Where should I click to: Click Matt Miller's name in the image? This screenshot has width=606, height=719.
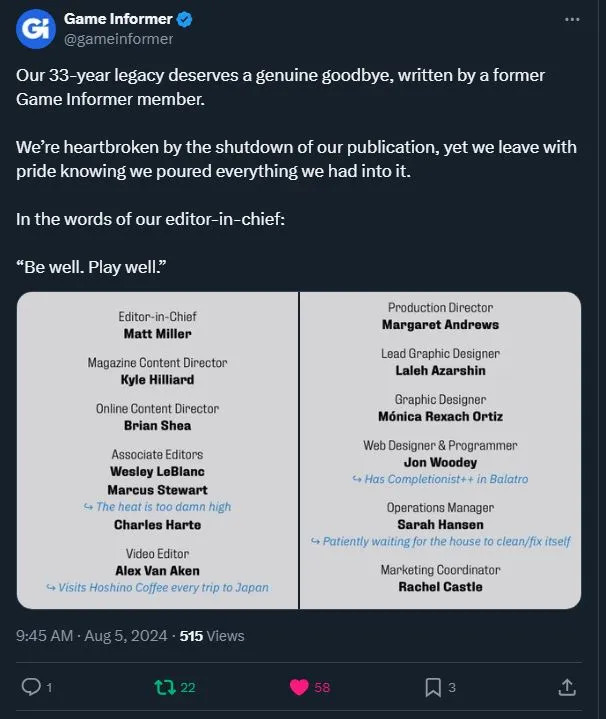157,334
